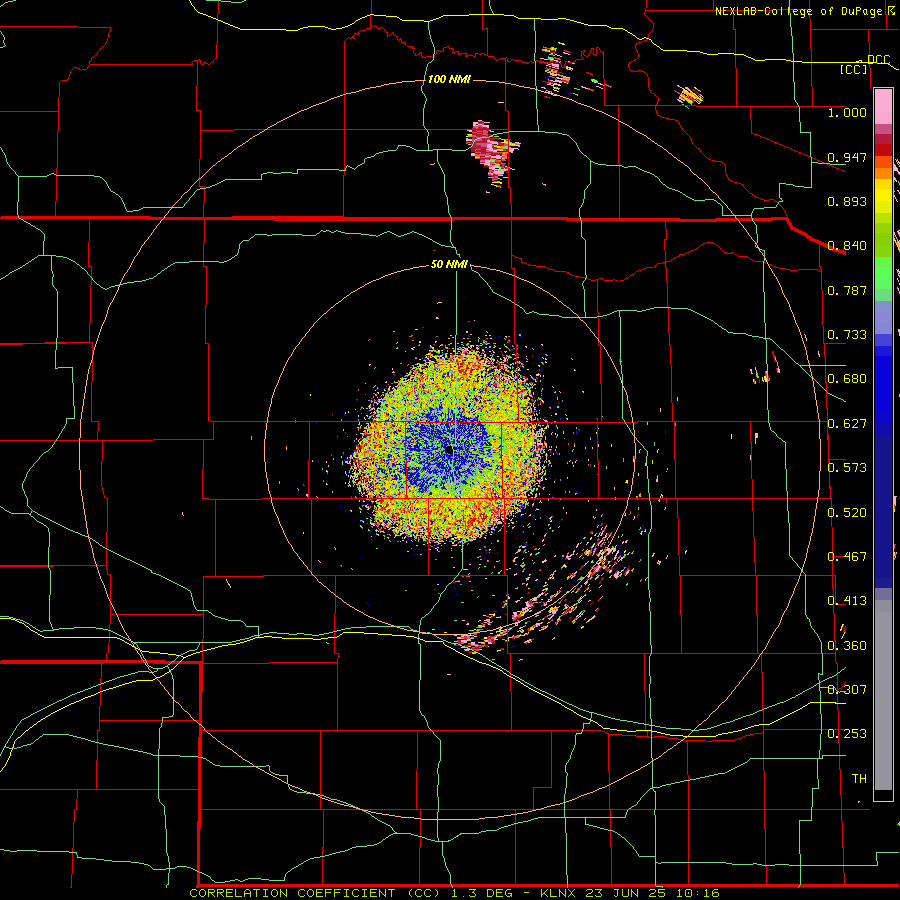Click the 0.733 scale value
Image resolution: width=900 pixels, height=900 pixels.
click(847, 335)
